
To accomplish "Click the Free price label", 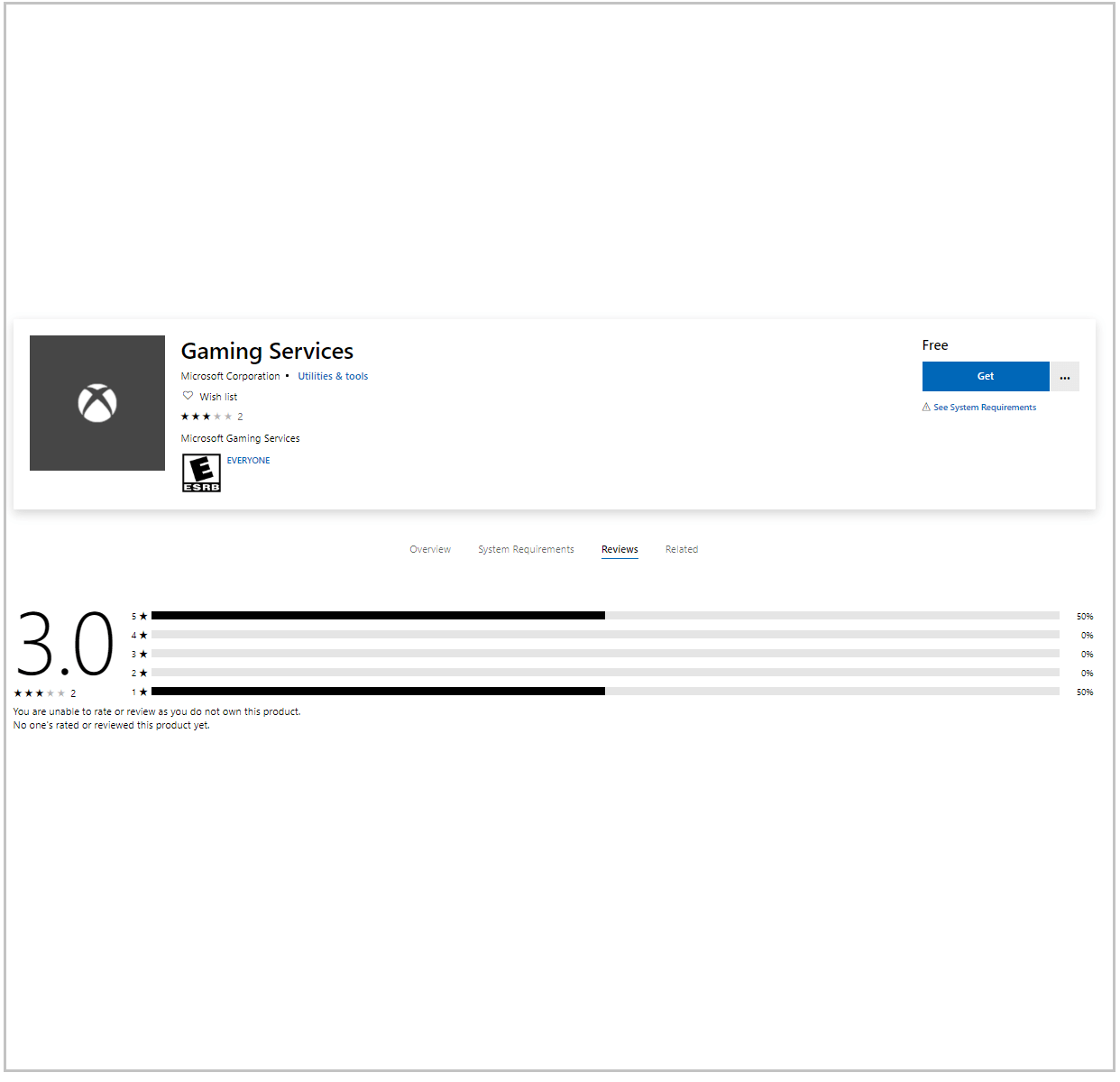I will click(x=935, y=345).
